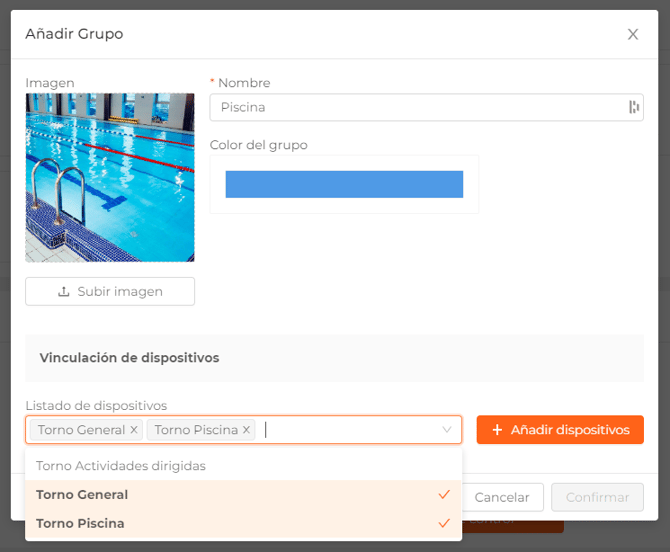Click the swimming pool image thumbnail
The width and height of the screenshot is (670, 552).
pos(110,177)
